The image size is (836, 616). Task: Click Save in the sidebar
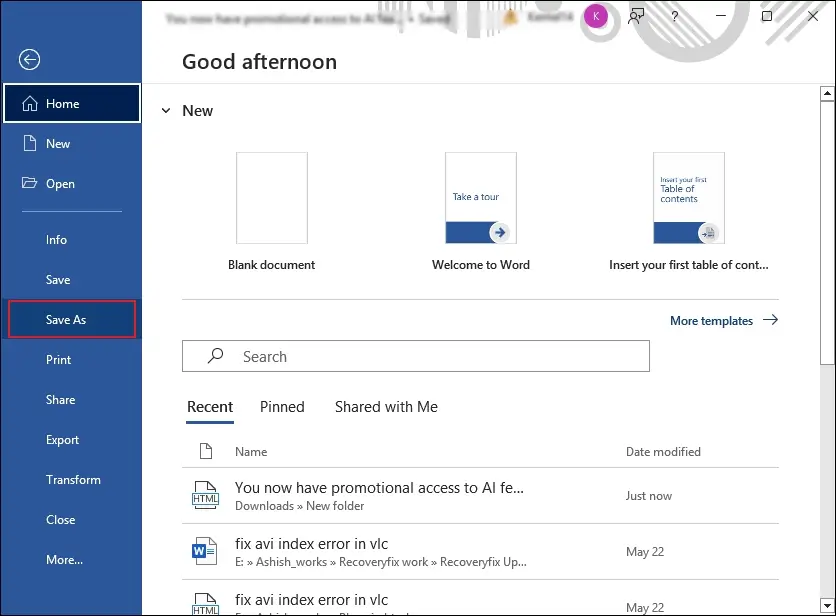(71, 279)
